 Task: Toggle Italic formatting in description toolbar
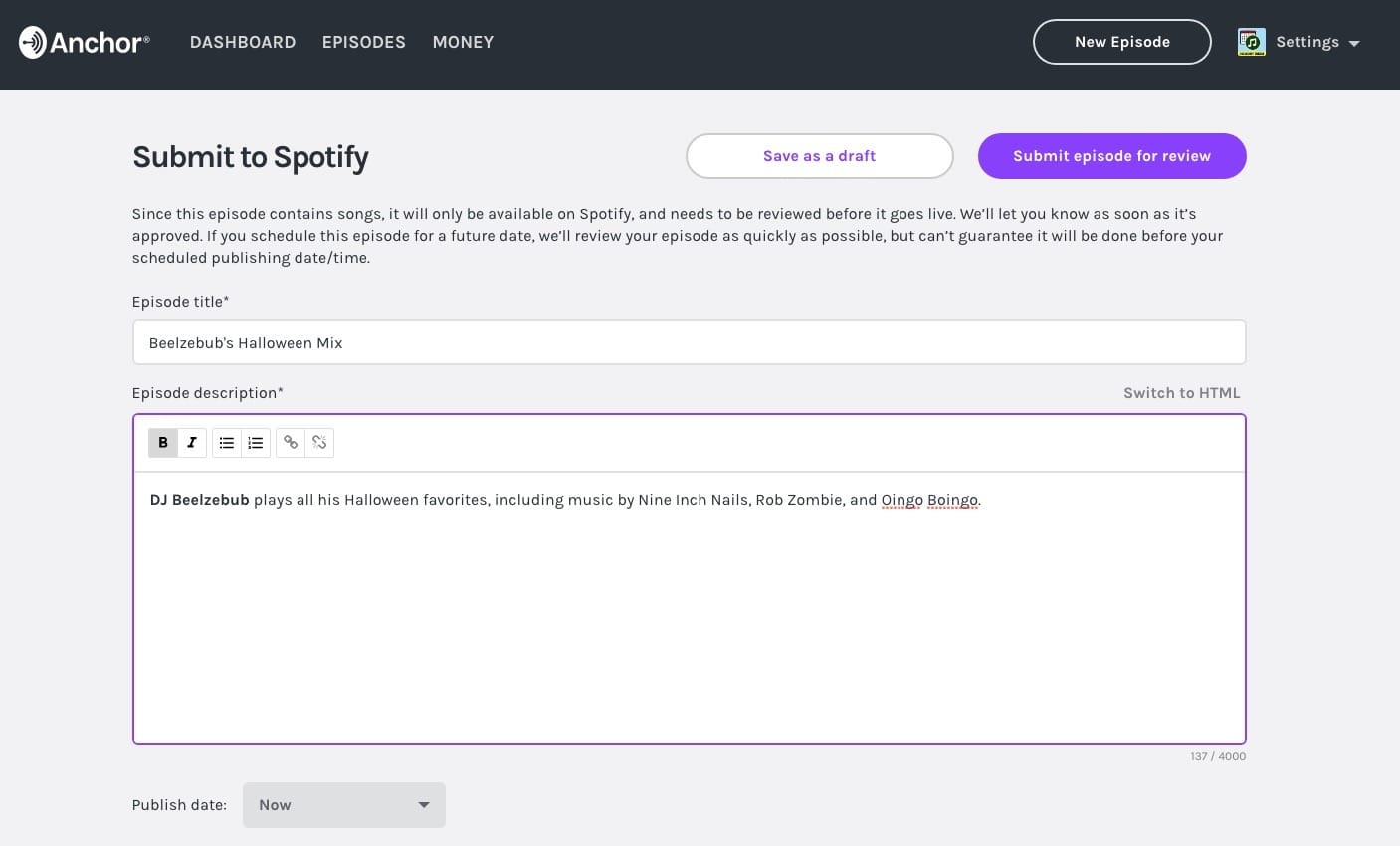click(192, 443)
